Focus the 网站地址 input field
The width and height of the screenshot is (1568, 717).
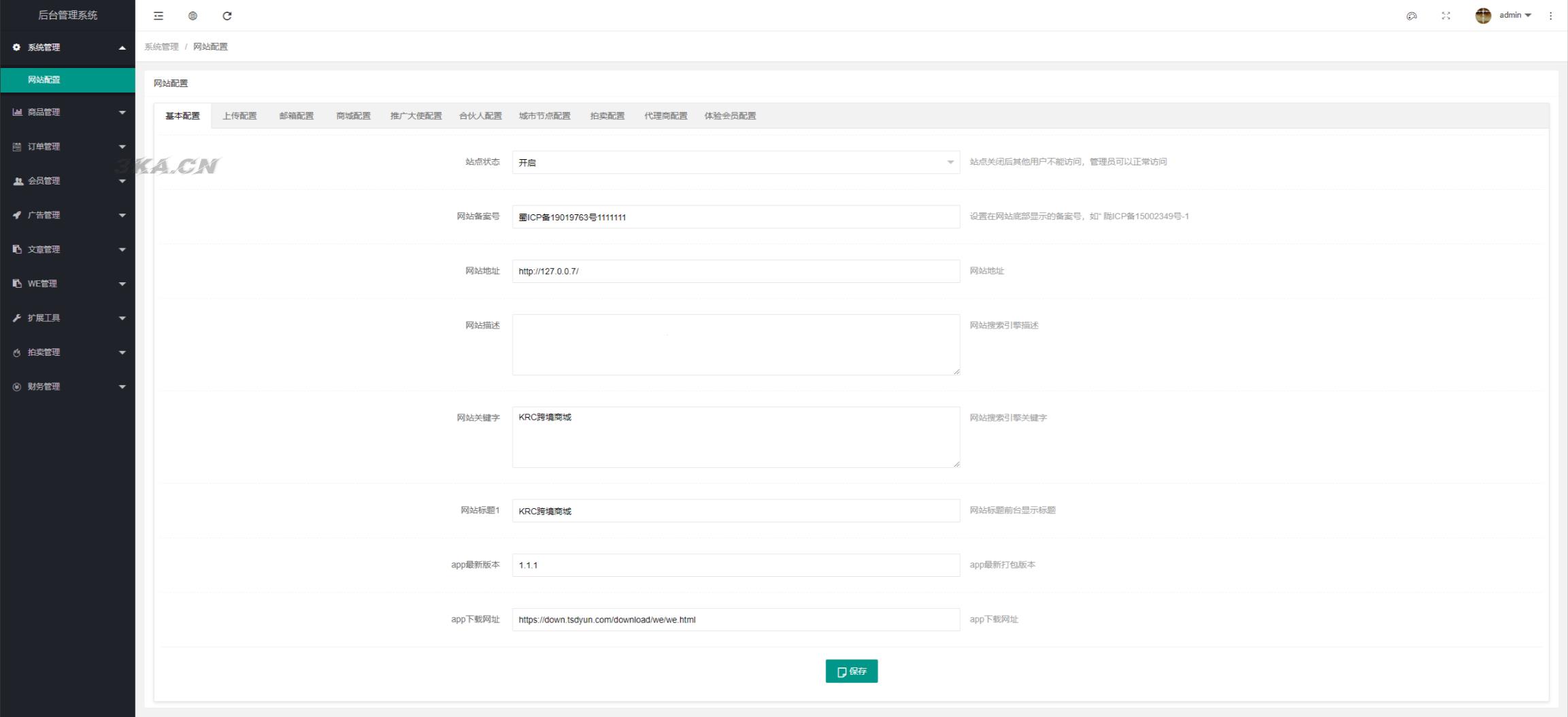point(736,271)
